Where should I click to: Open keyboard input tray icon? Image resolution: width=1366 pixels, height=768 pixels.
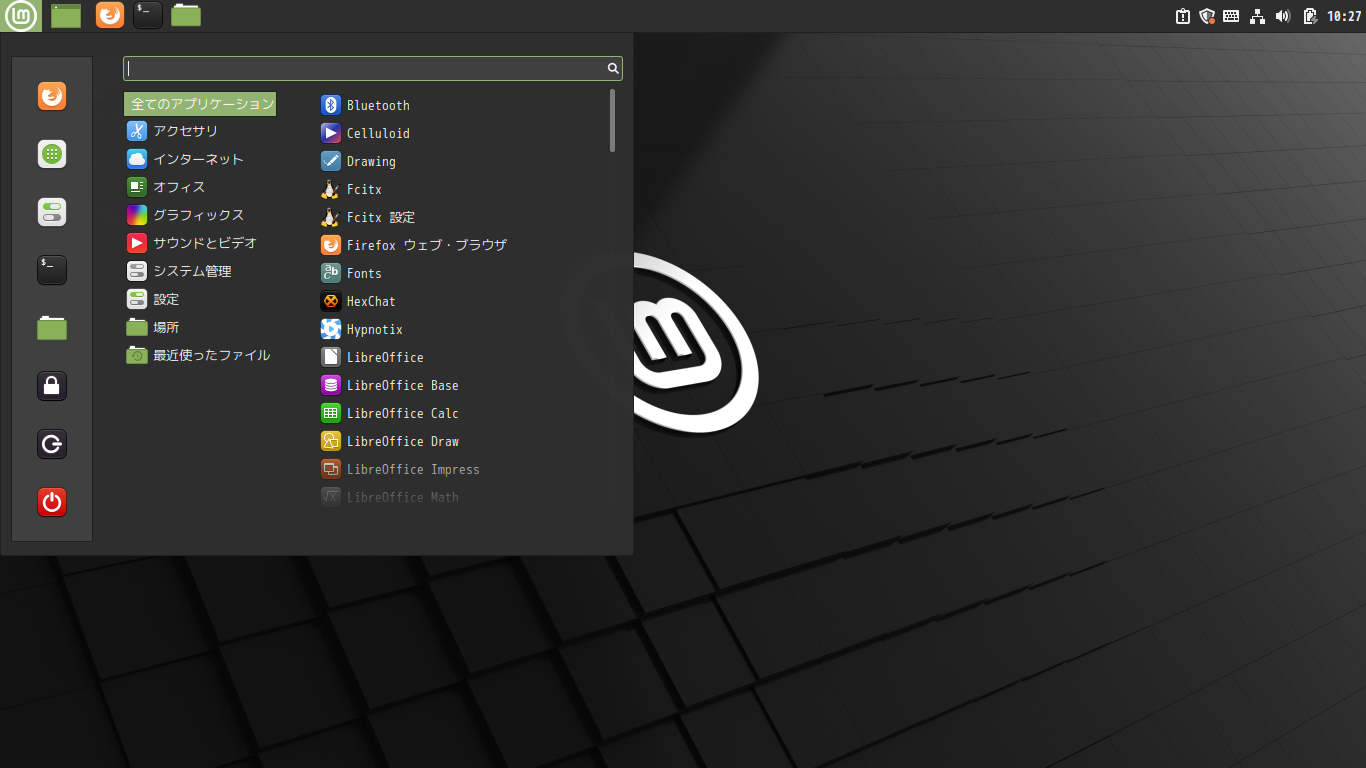tap(1231, 16)
